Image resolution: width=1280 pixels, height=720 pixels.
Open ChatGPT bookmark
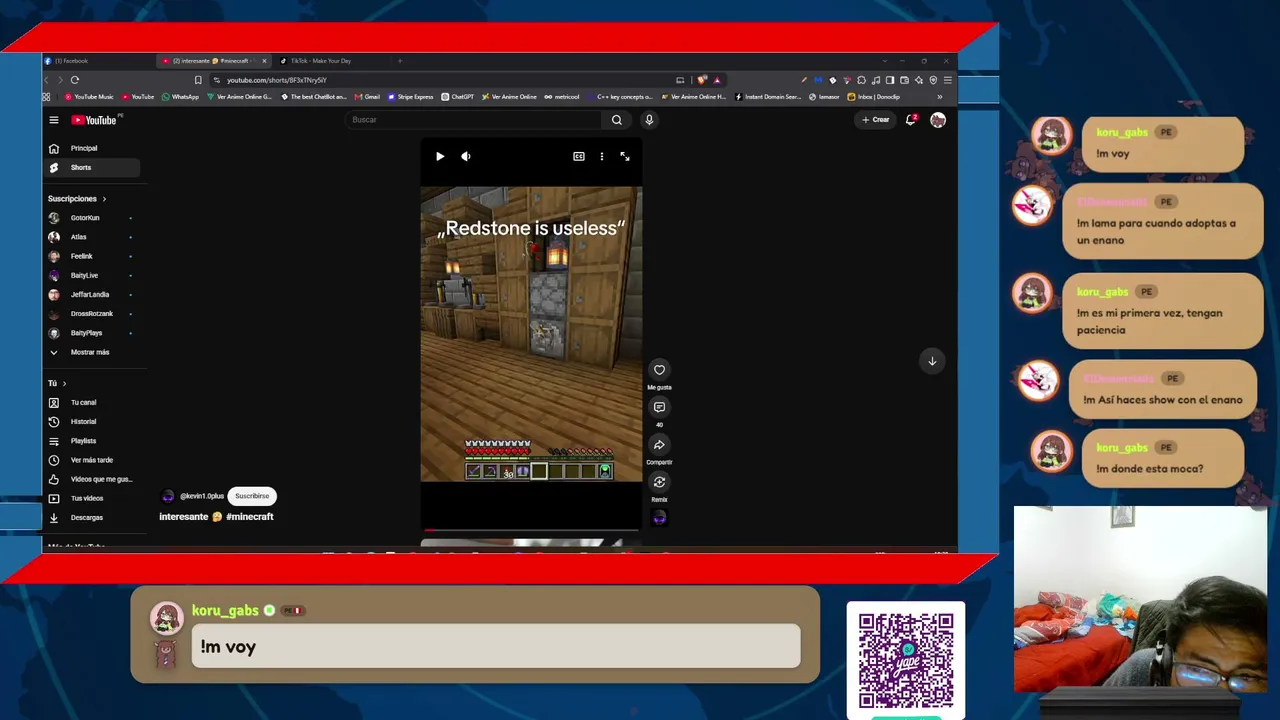[x=458, y=97]
